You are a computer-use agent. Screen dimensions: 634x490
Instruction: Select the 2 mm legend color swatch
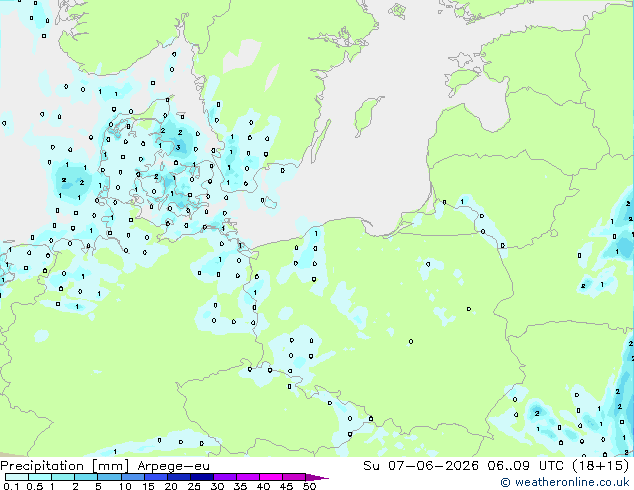coord(86,477)
